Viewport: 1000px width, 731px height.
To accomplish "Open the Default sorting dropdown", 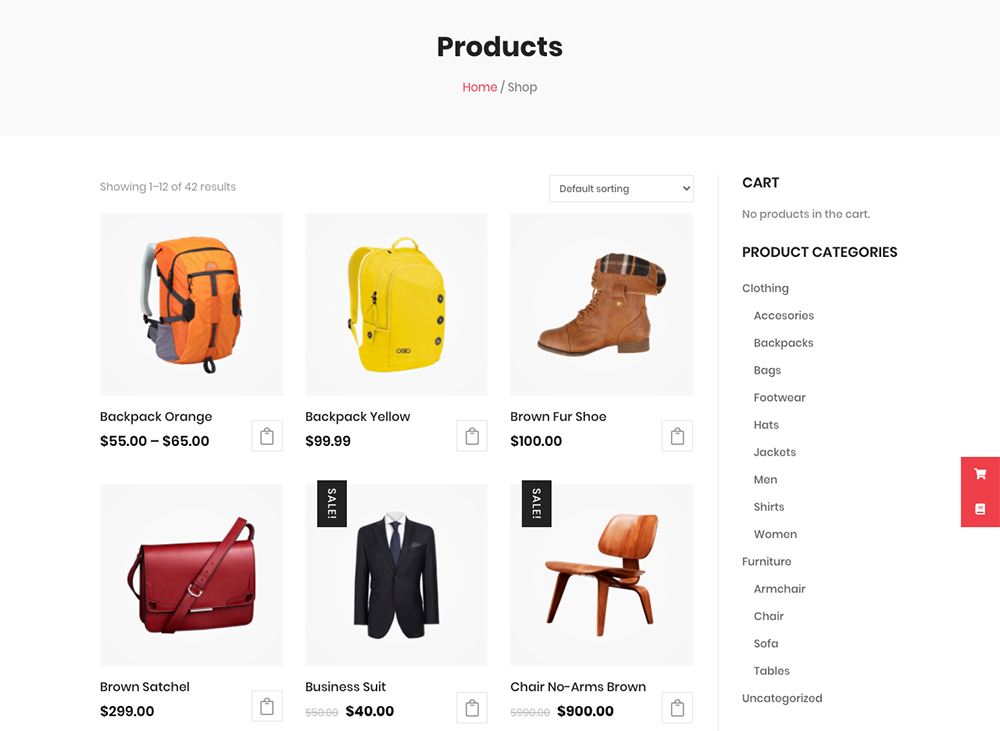I will coord(621,189).
